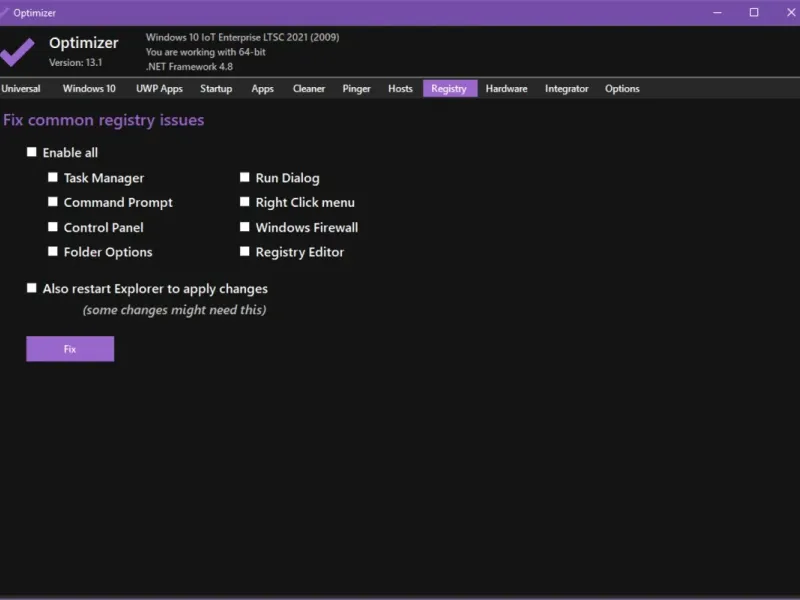The width and height of the screenshot is (800, 600).
Task: Enable the Windows Firewall fix checkbox
Action: tap(245, 227)
